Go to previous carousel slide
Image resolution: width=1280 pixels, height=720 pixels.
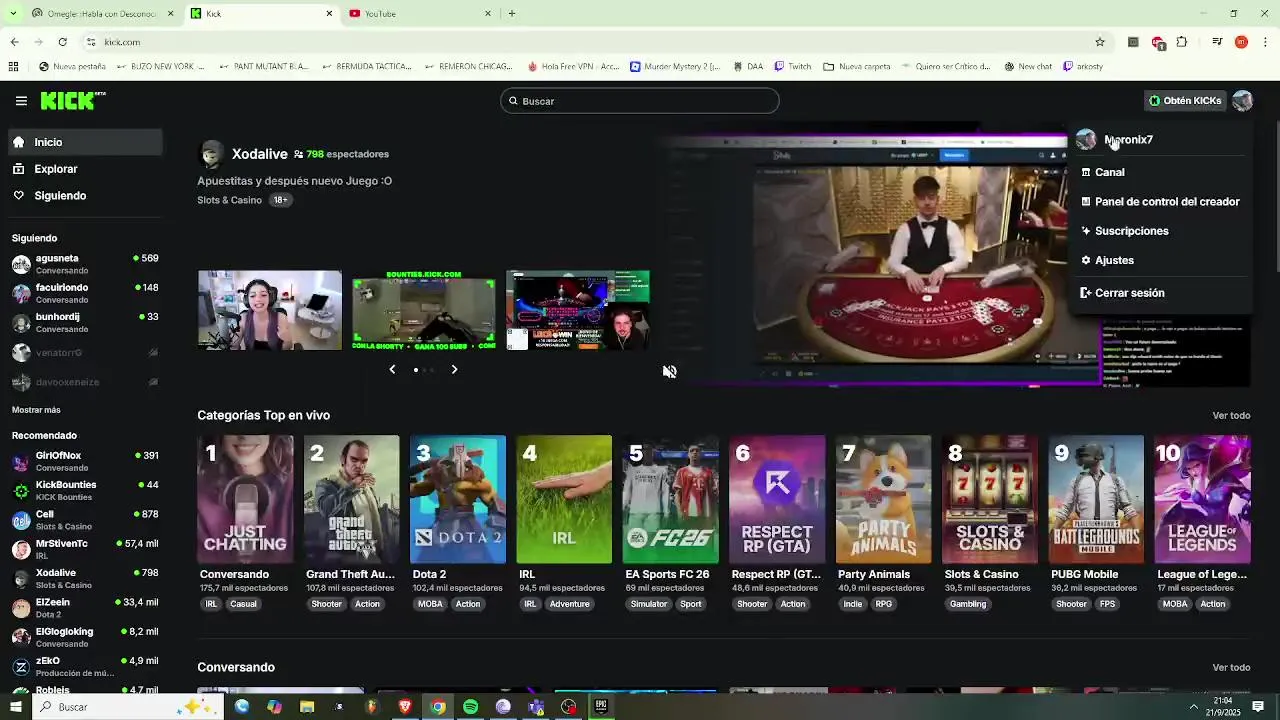click(x=392, y=369)
